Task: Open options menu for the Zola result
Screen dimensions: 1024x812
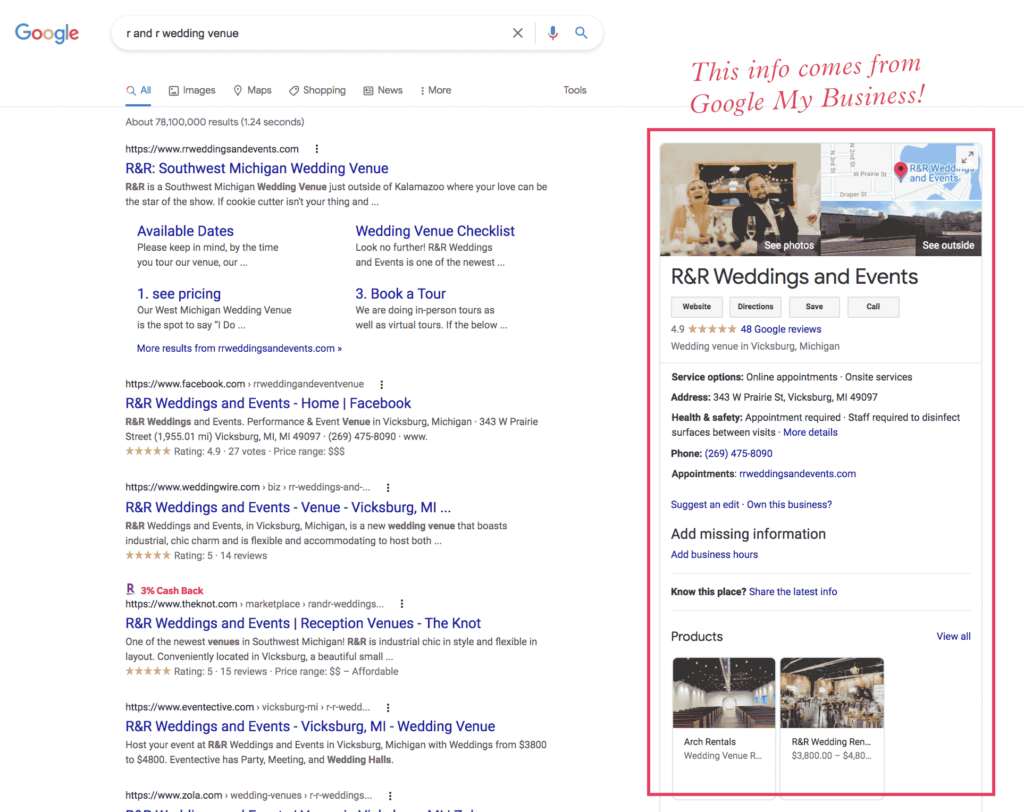Action: point(390,795)
